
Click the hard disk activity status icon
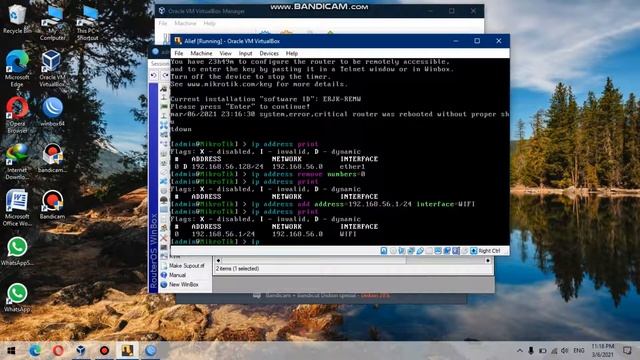(x=384, y=251)
